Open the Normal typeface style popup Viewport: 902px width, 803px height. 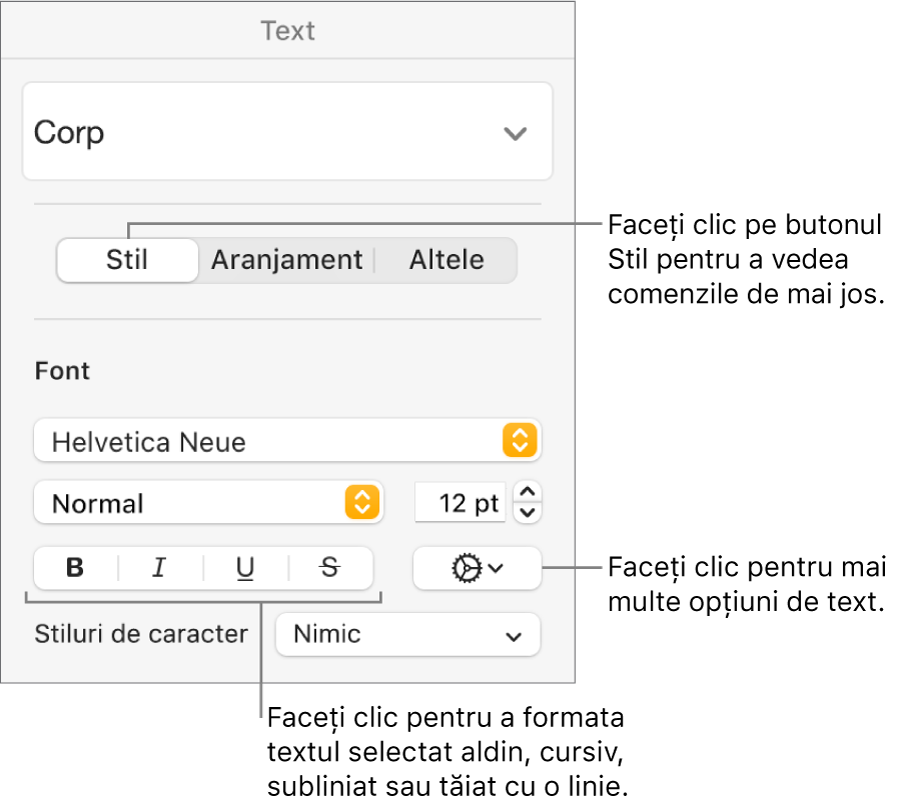click(208, 503)
